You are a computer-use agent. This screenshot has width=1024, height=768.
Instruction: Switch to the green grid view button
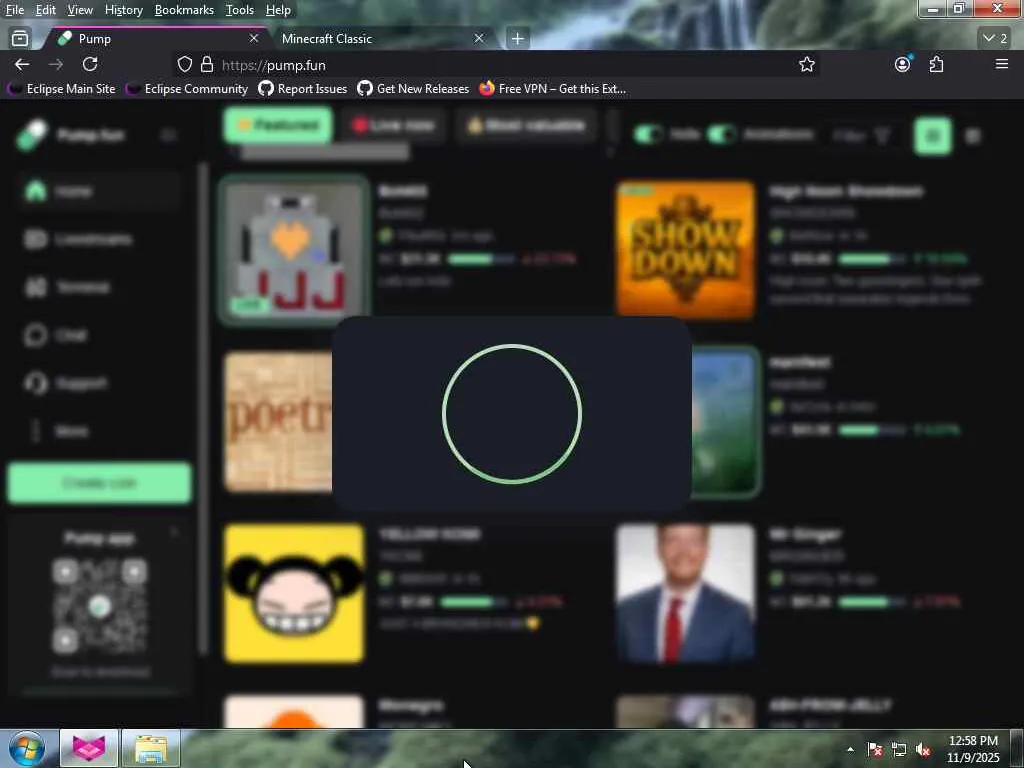(933, 136)
